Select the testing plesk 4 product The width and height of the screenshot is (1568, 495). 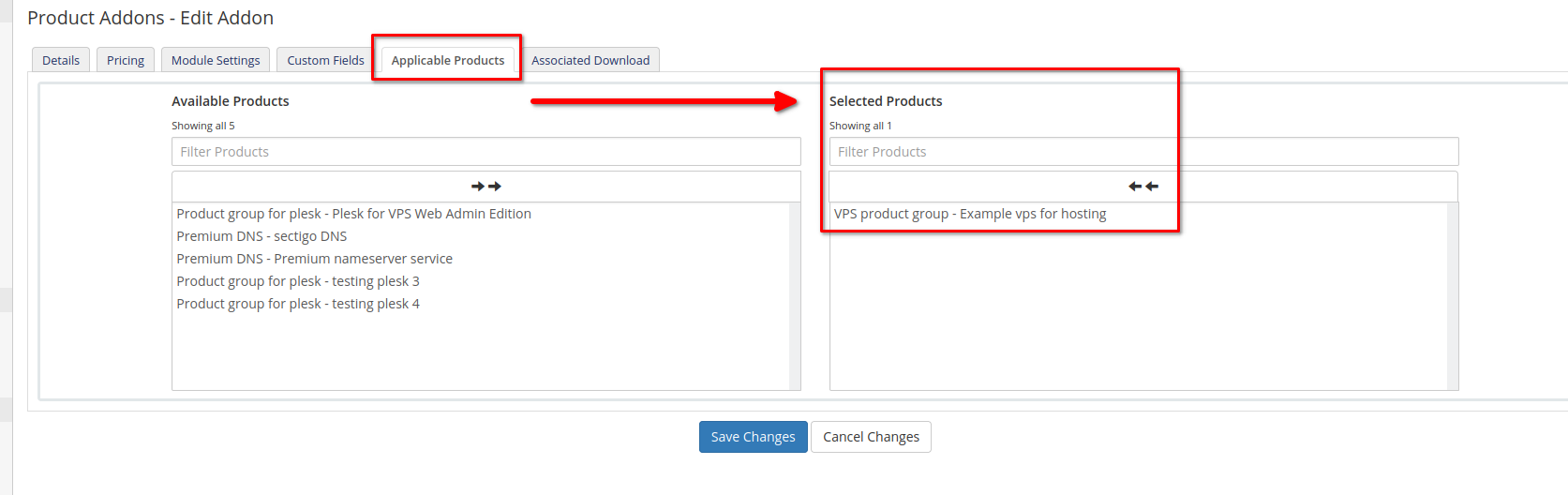tap(298, 304)
